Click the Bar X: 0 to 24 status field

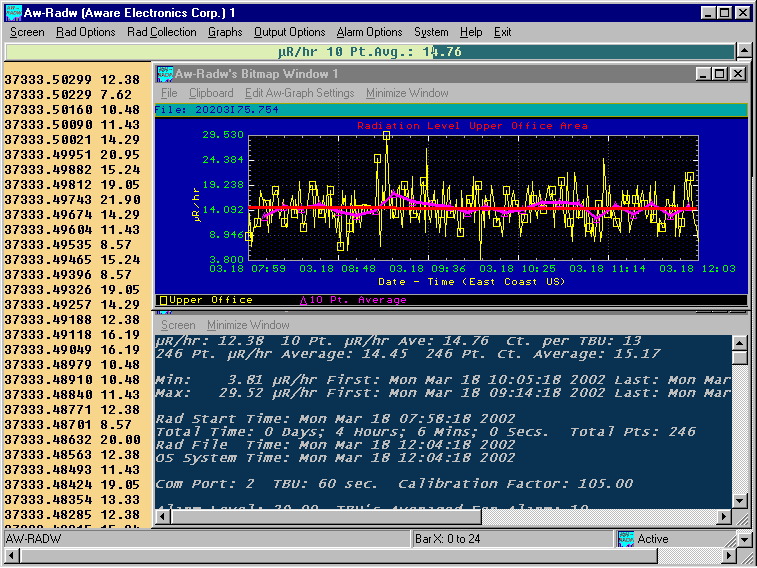coord(513,539)
